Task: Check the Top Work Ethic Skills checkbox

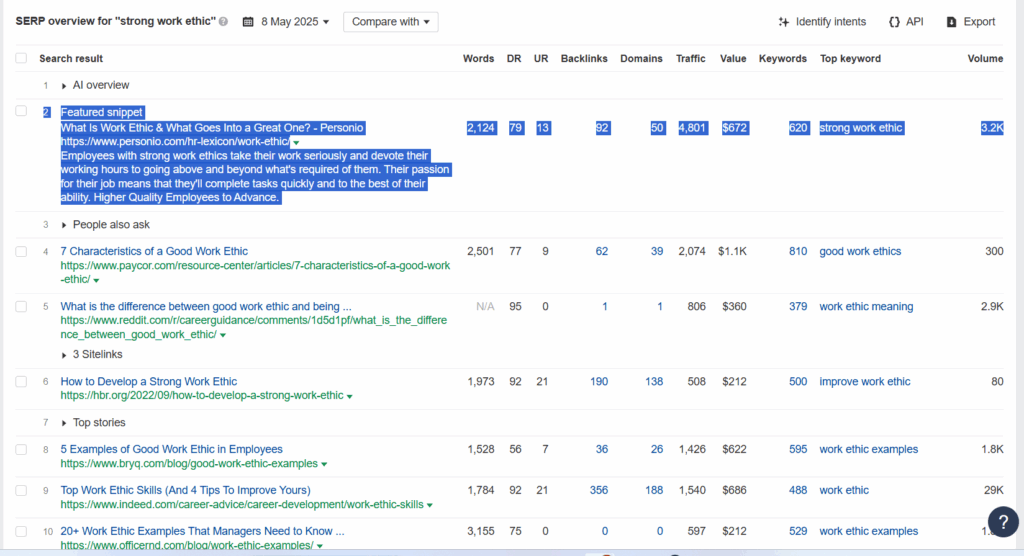Action: (x=22, y=491)
